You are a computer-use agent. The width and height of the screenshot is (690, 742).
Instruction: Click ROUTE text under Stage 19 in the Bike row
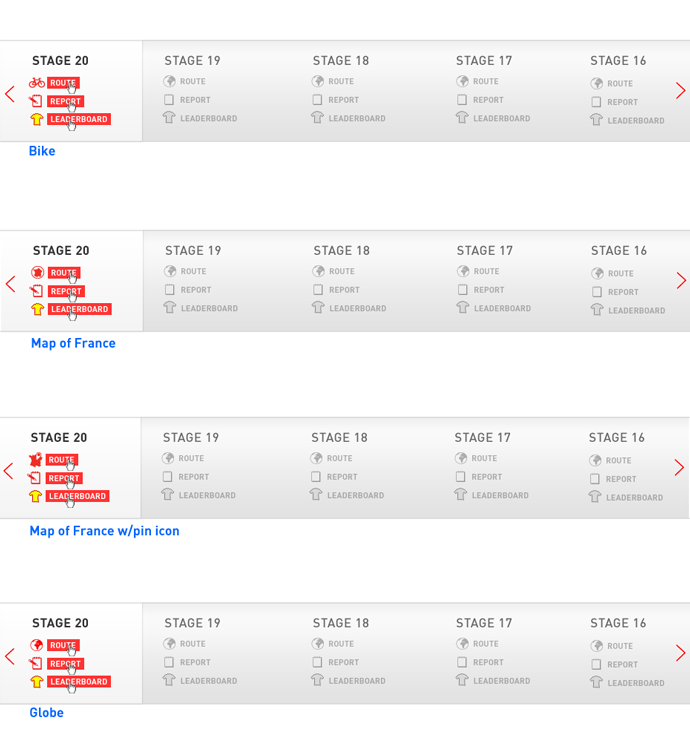(x=193, y=81)
